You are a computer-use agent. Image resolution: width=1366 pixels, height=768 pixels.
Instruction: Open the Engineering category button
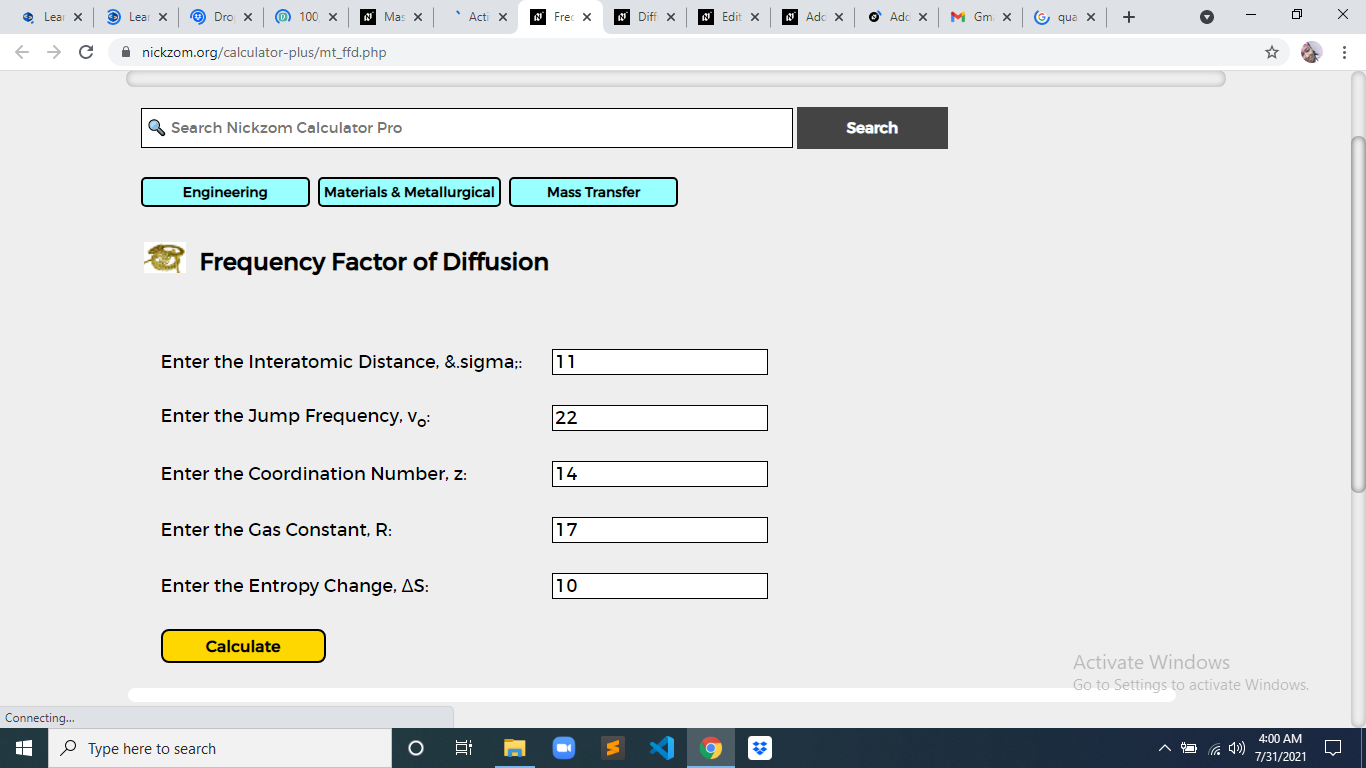[225, 192]
